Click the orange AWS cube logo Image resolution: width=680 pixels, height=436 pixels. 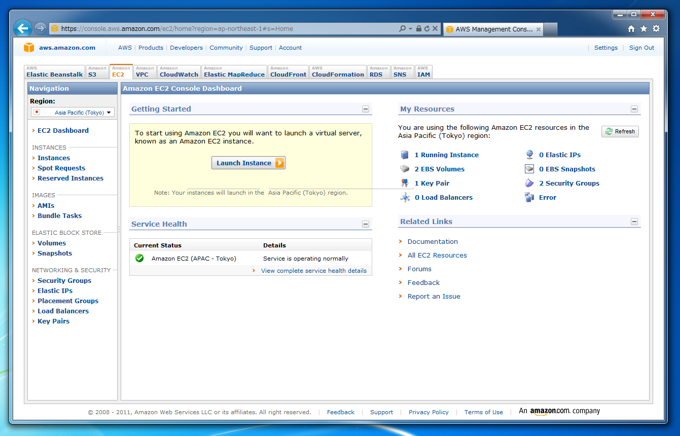[x=29, y=47]
